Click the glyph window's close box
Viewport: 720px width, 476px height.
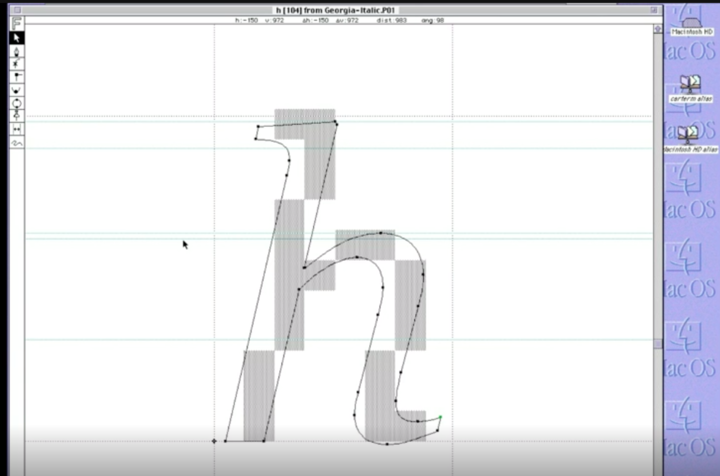tap(17, 10)
